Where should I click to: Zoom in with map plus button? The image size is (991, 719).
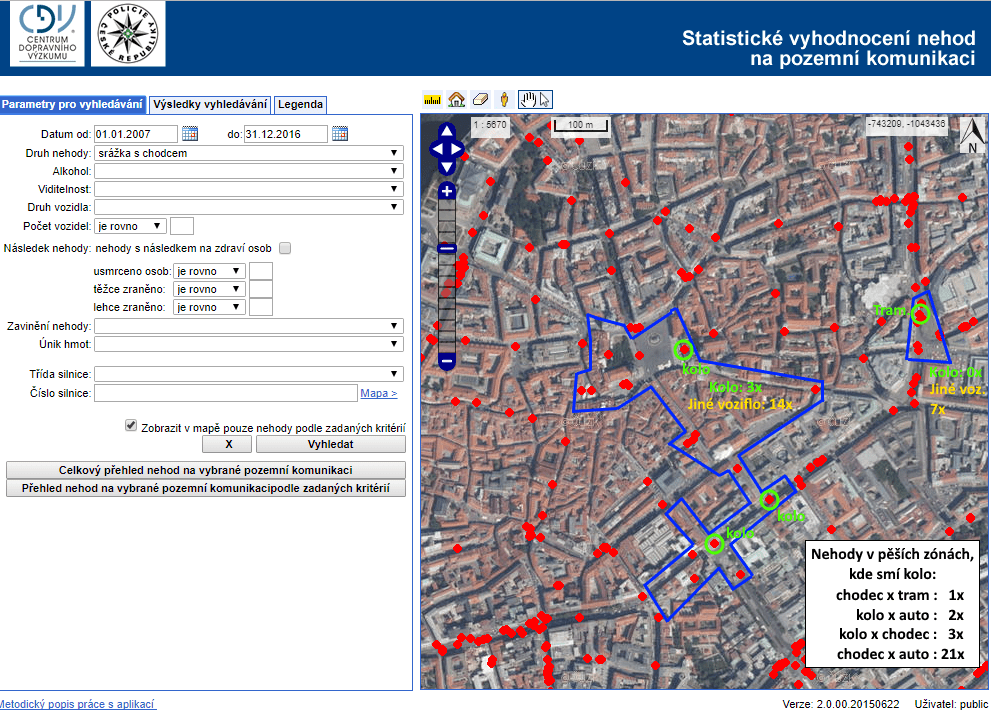(447, 190)
